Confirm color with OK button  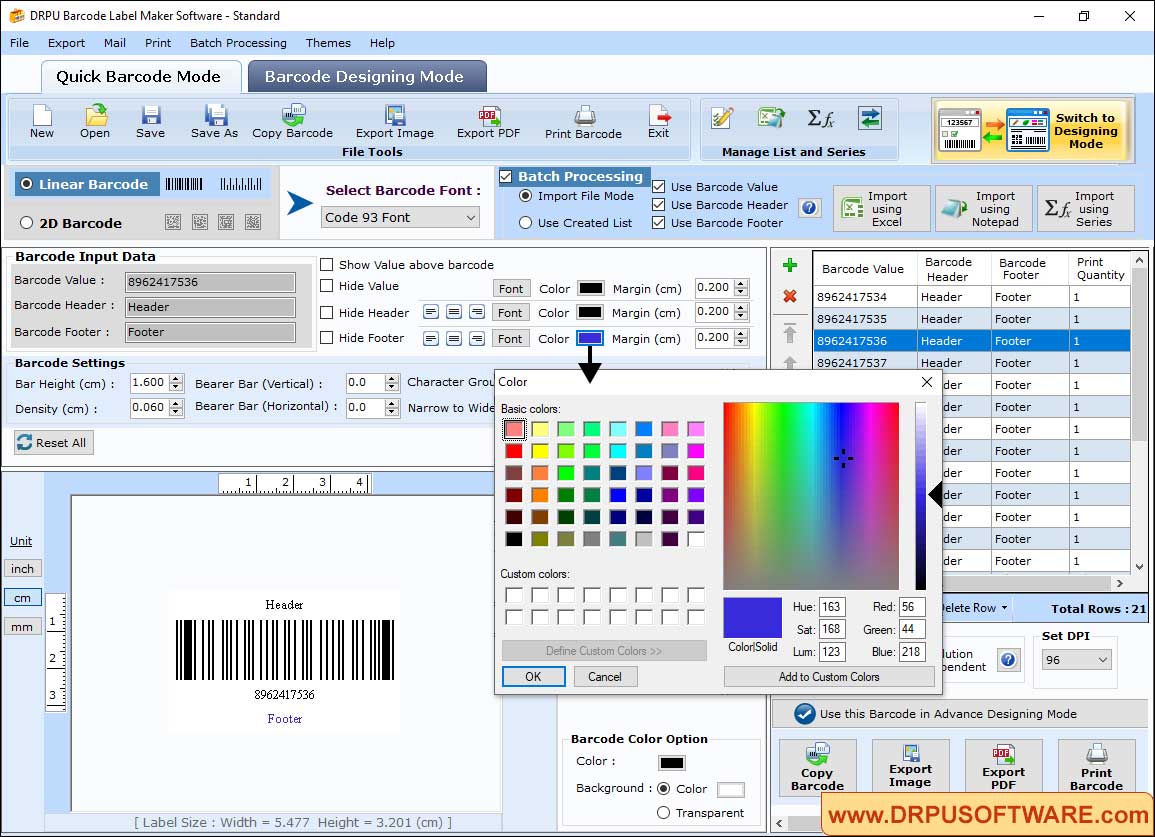point(533,676)
